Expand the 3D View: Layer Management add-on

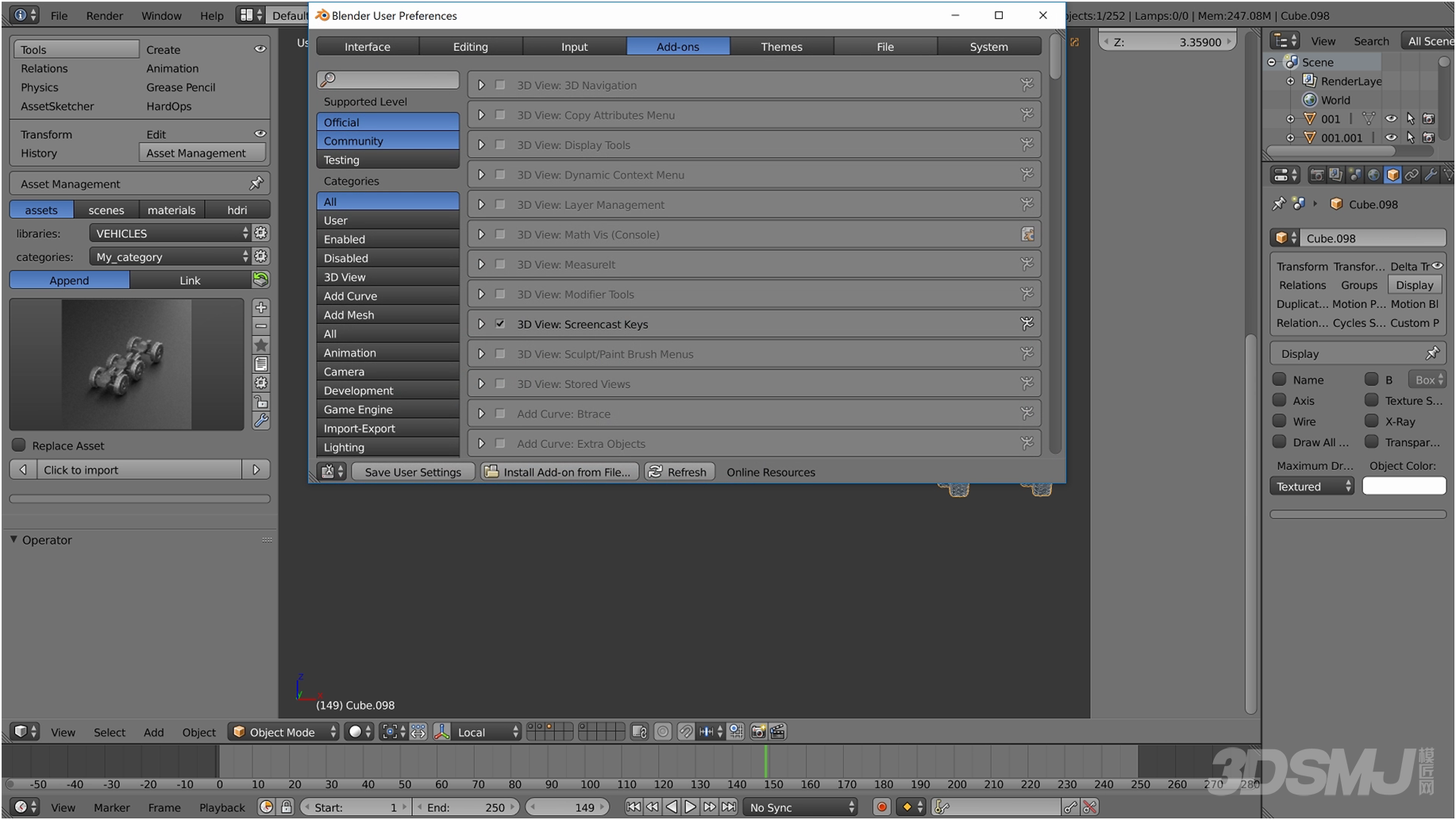click(x=481, y=205)
